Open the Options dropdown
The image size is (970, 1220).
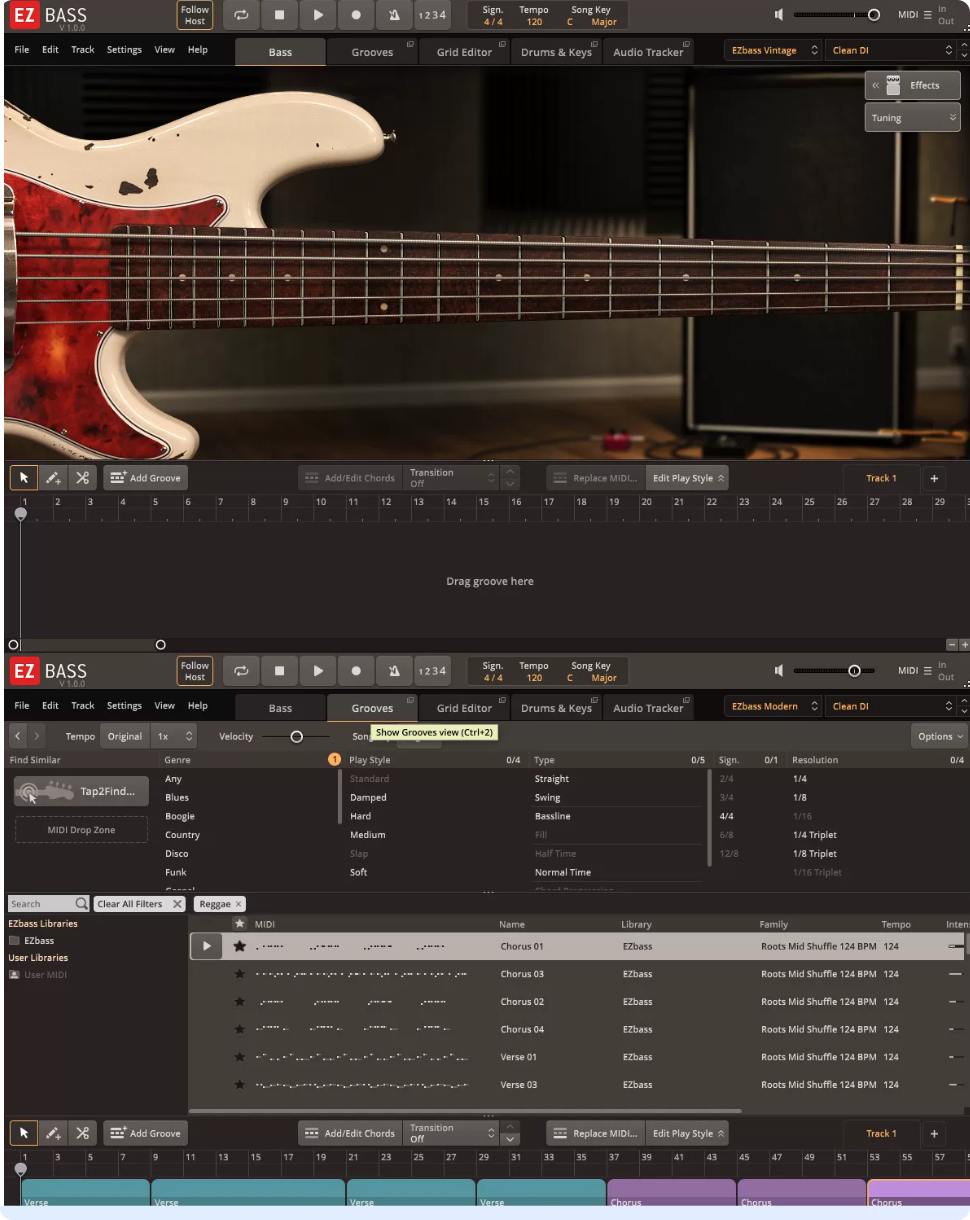click(940, 736)
